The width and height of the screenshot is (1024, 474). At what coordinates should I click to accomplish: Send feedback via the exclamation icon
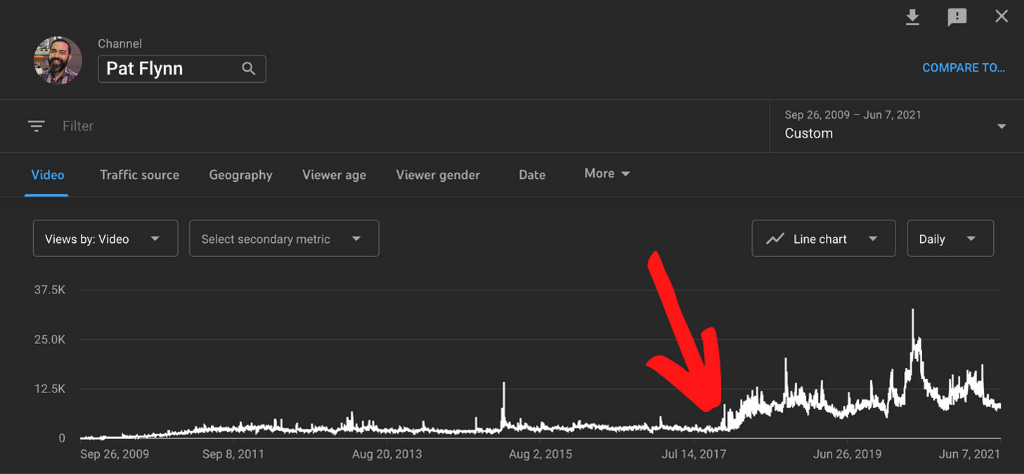[957, 18]
